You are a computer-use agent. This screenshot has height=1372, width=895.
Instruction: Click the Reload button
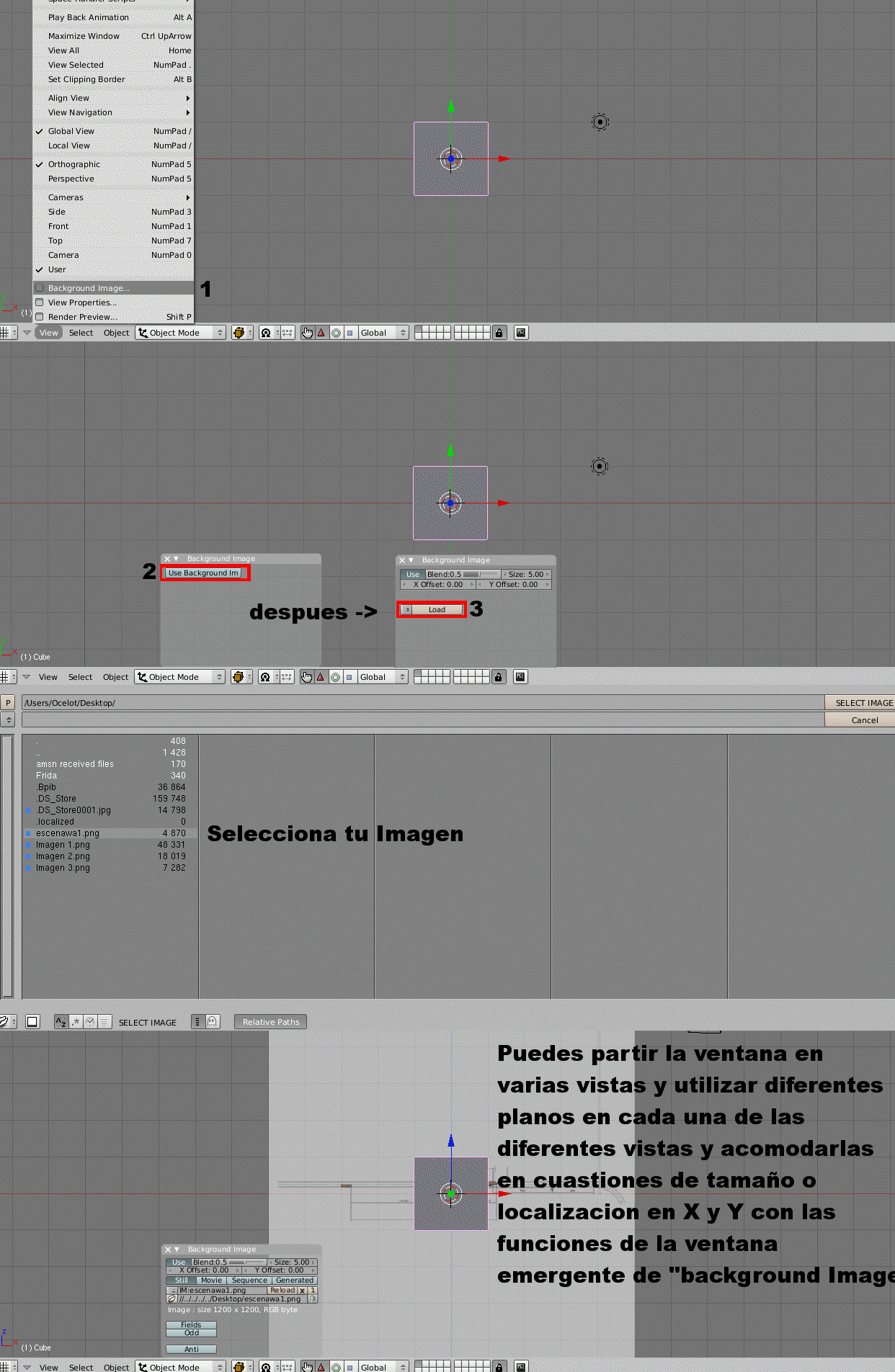pos(282,1291)
